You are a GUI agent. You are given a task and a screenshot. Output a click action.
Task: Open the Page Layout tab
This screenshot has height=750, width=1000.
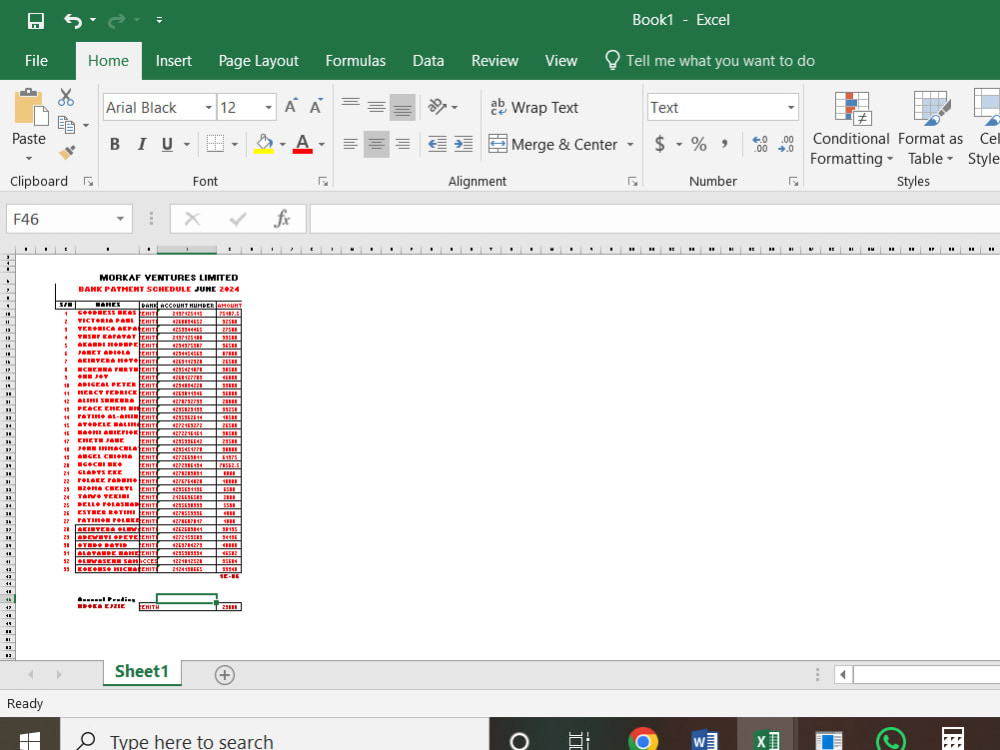pyautogui.click(x=258, y=61)
